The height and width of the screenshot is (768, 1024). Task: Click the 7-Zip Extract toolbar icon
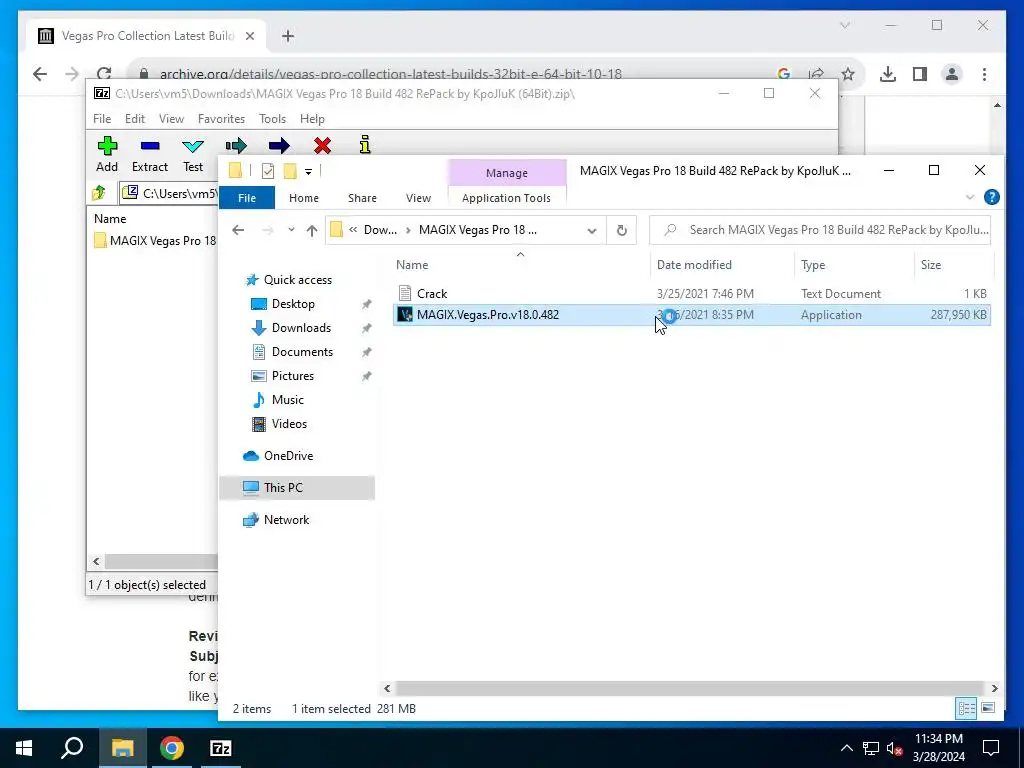[x=150, y=146]
